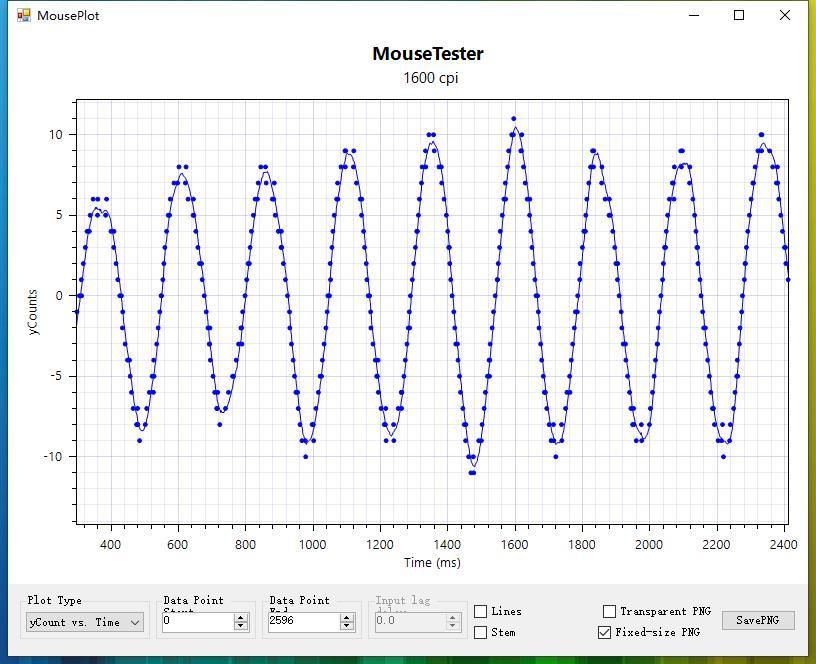Enable the Stem checkbox
Image resolution: width=816 pixels, height=664 pixels.
tap(480, 632)
